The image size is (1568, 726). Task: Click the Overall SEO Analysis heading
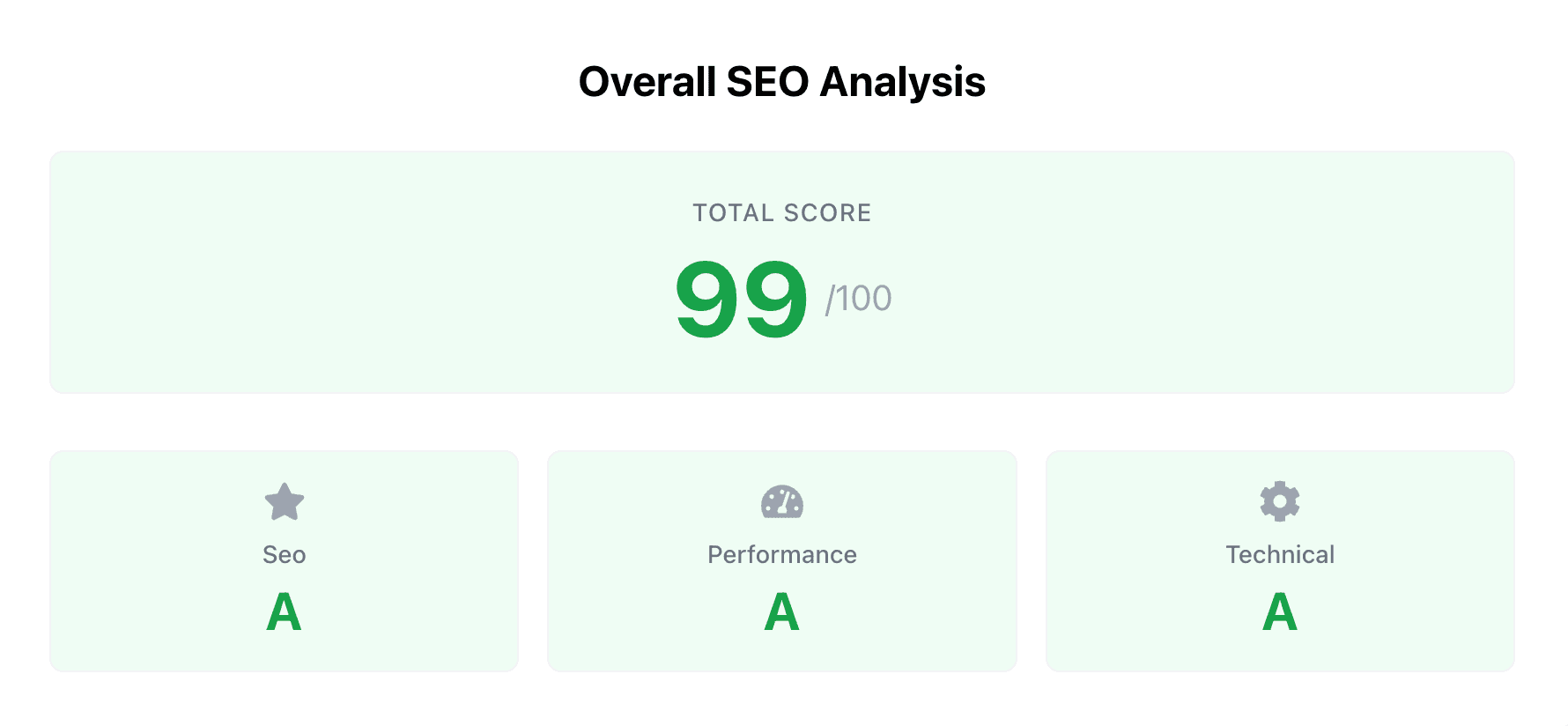pos(782,82)
